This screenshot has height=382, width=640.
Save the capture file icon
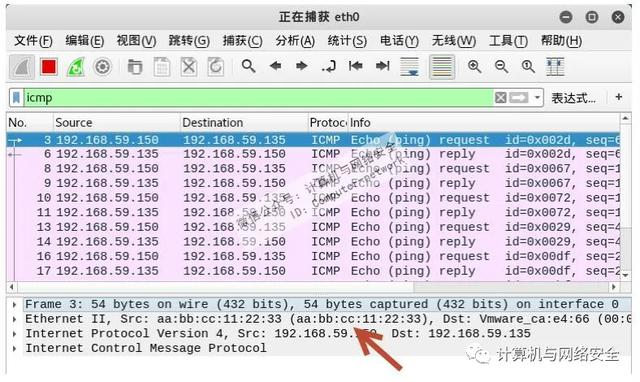pos(162,67)
